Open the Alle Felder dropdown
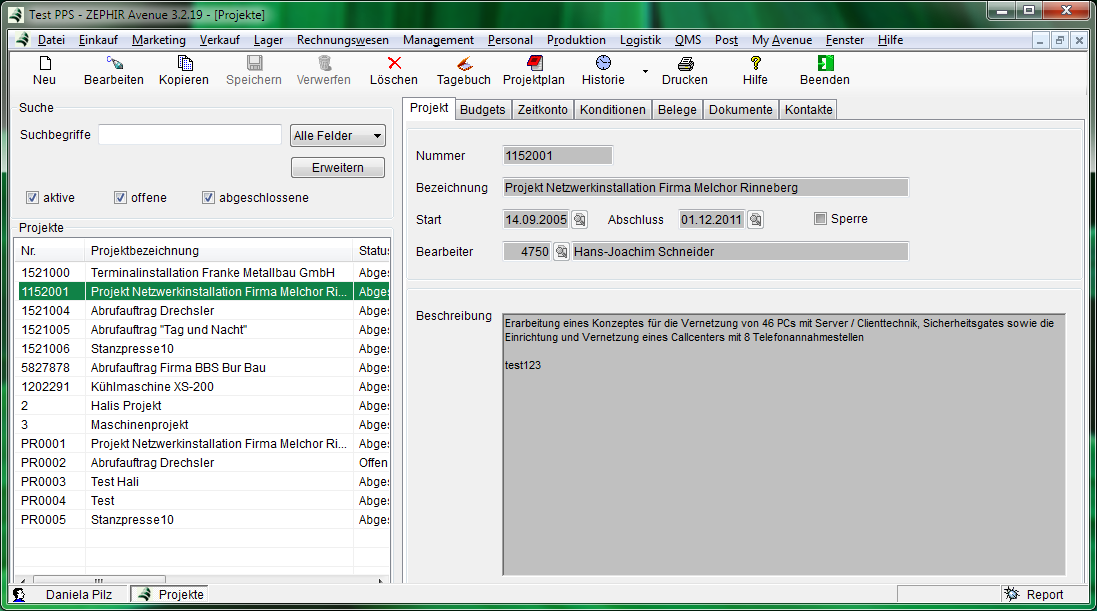 (338, 136)
